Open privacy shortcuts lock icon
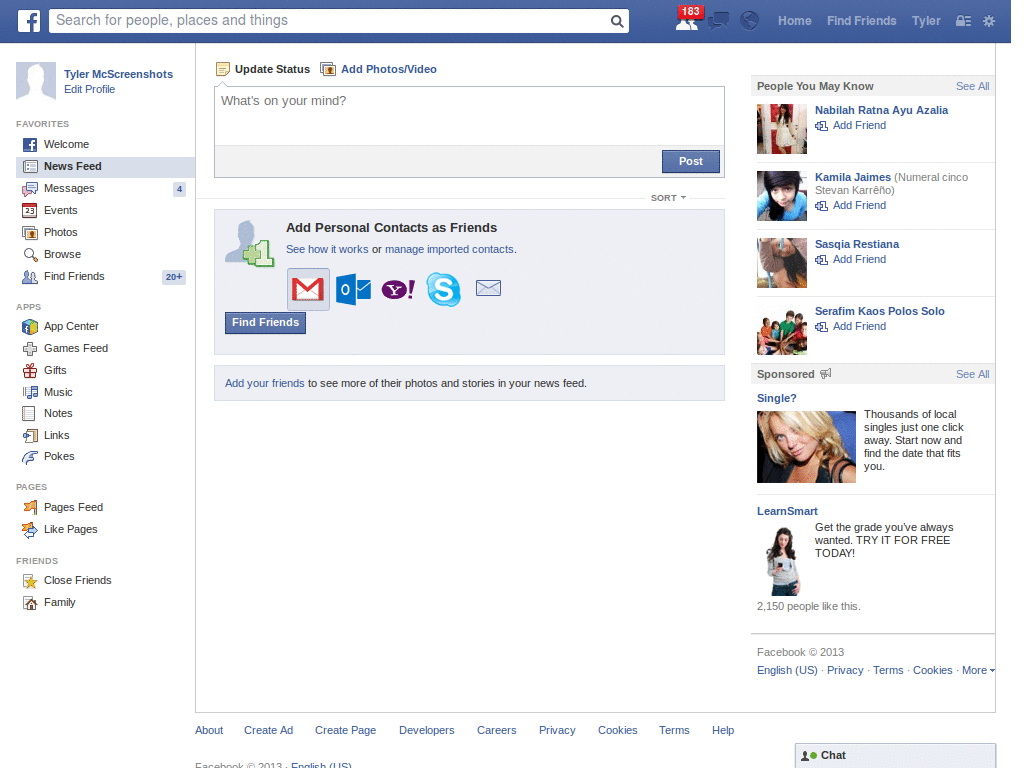Image resolution: width=1024 pixels, height=768 pixels. 963,21
